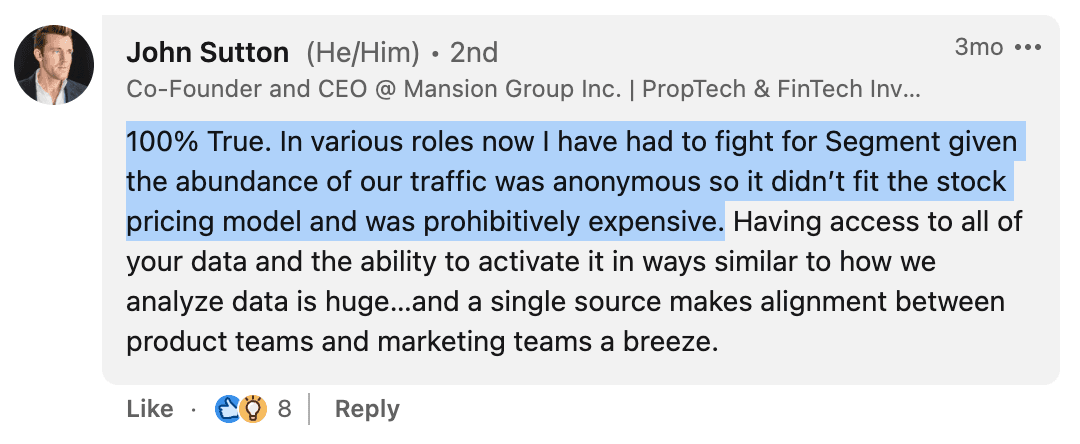Click the blue thumbs-up reaction icon

[229, 408]
